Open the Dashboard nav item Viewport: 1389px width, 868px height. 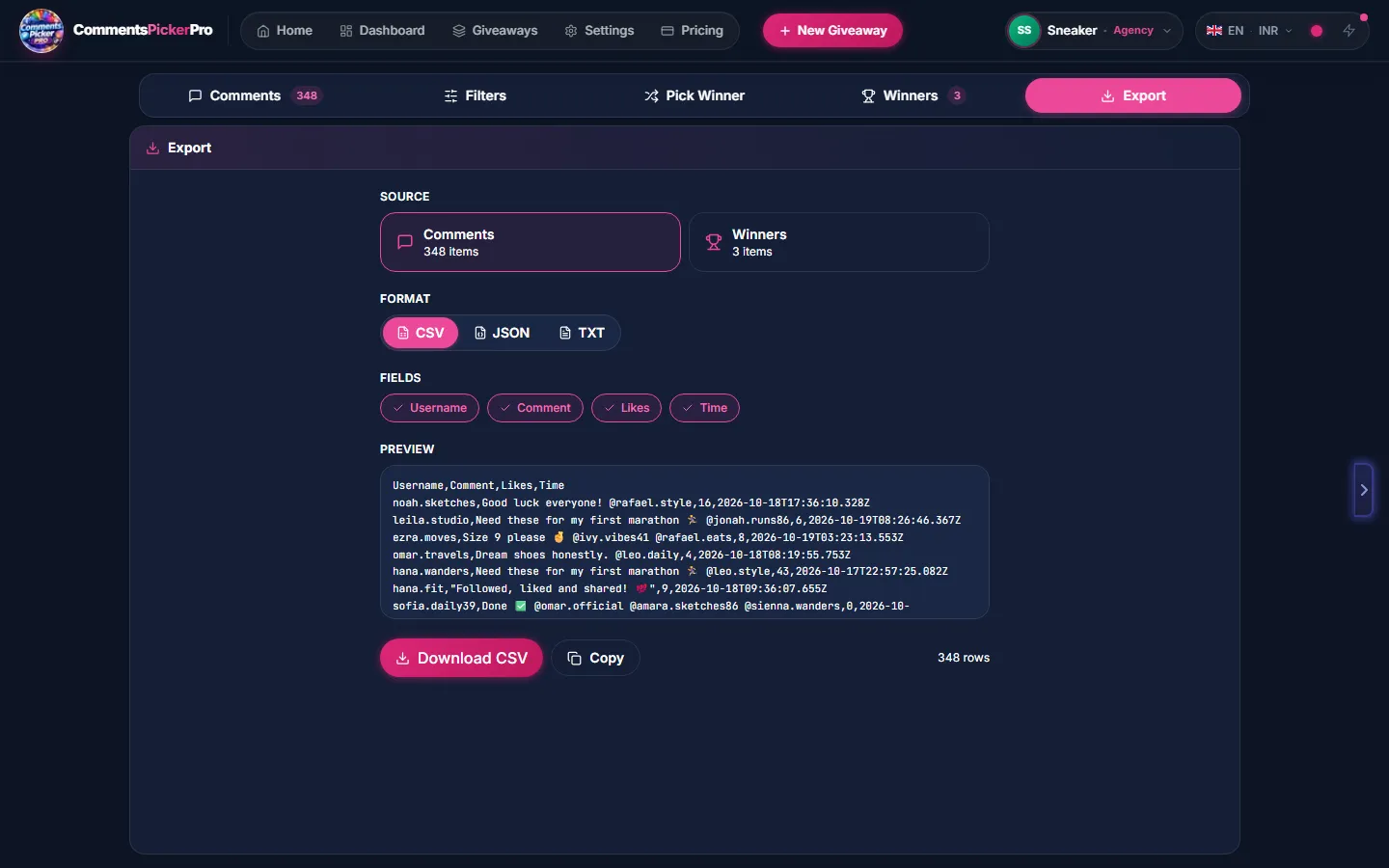click(382, 31)
